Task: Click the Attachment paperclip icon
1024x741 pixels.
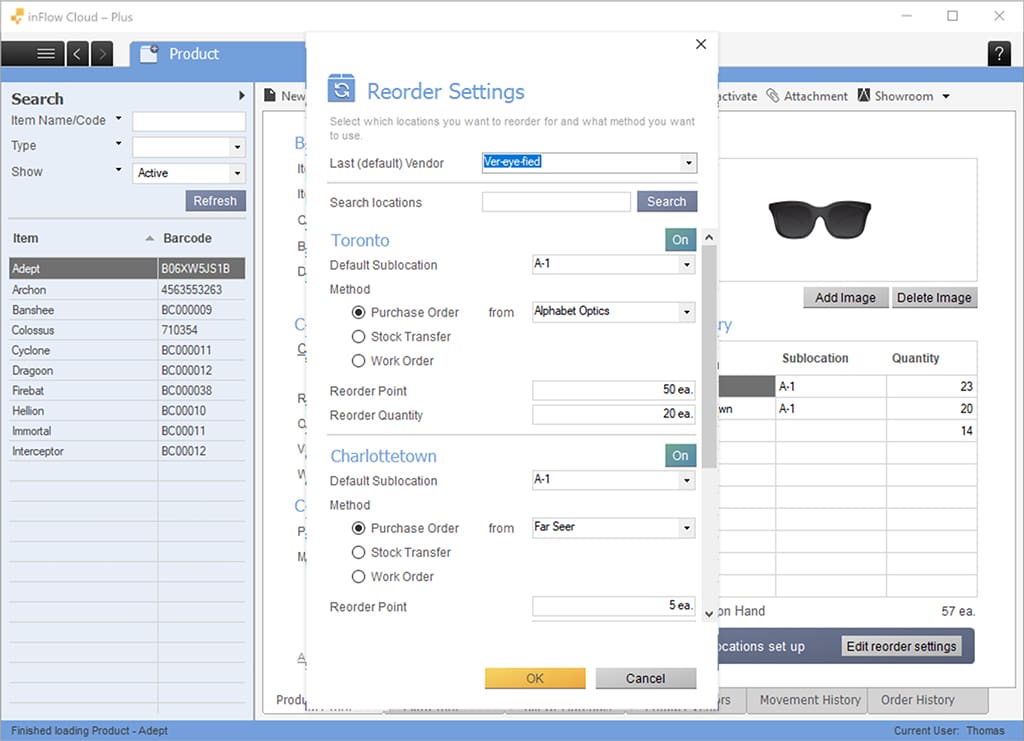Action: (771, 95)
